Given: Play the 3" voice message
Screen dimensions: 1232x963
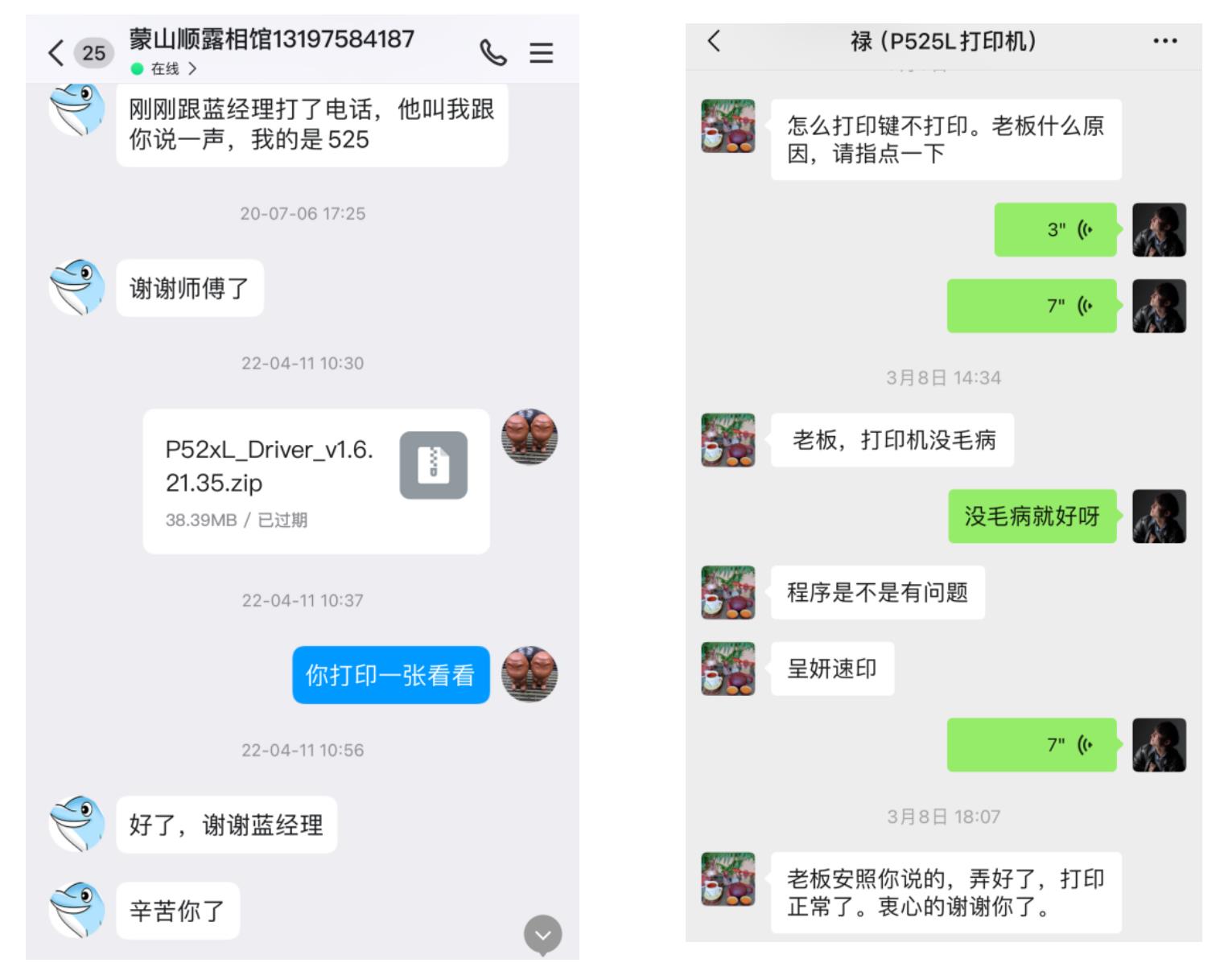Looking at the screenshot, I should click(1055, 230).
